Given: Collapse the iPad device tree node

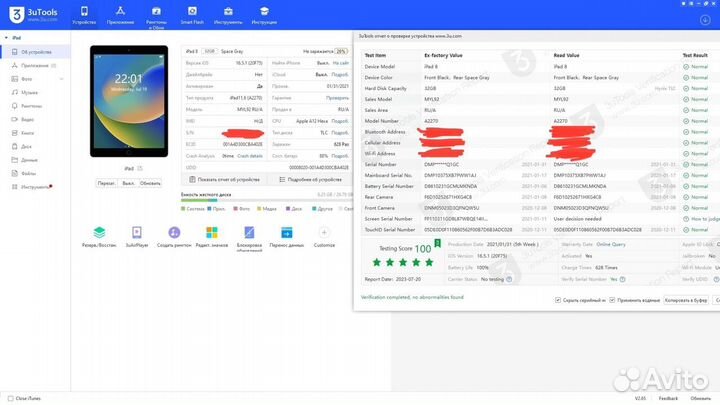Looking at the screenshot, I should [x=6, y=38].
